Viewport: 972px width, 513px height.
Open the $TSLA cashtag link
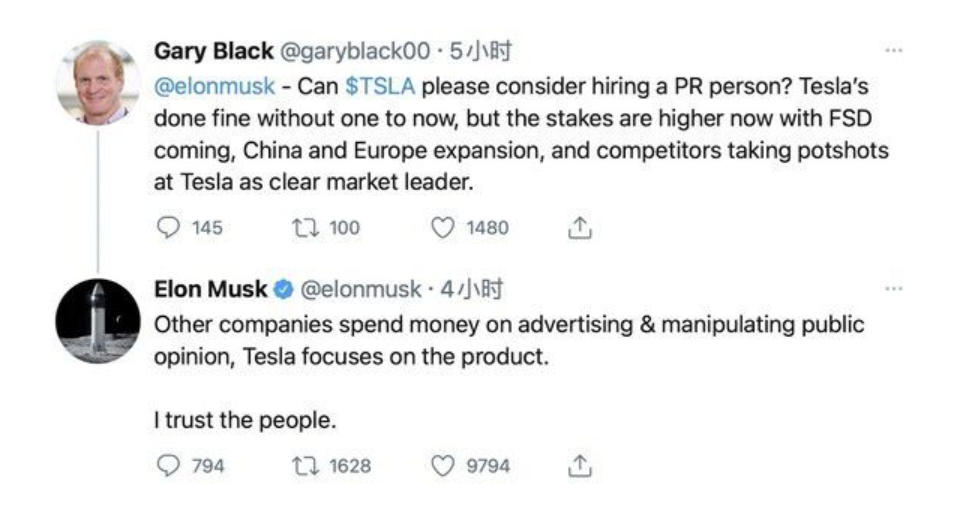(380, 86)
